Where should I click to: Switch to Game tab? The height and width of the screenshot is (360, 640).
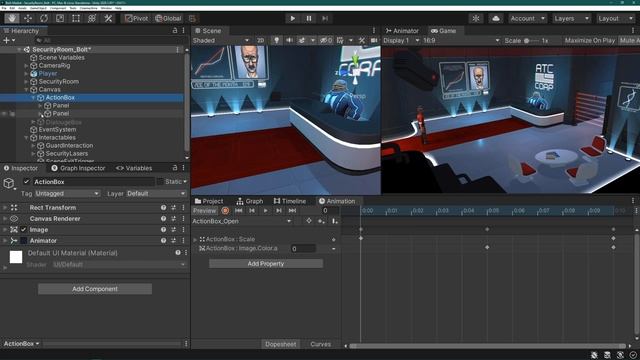tap(443, 31)
